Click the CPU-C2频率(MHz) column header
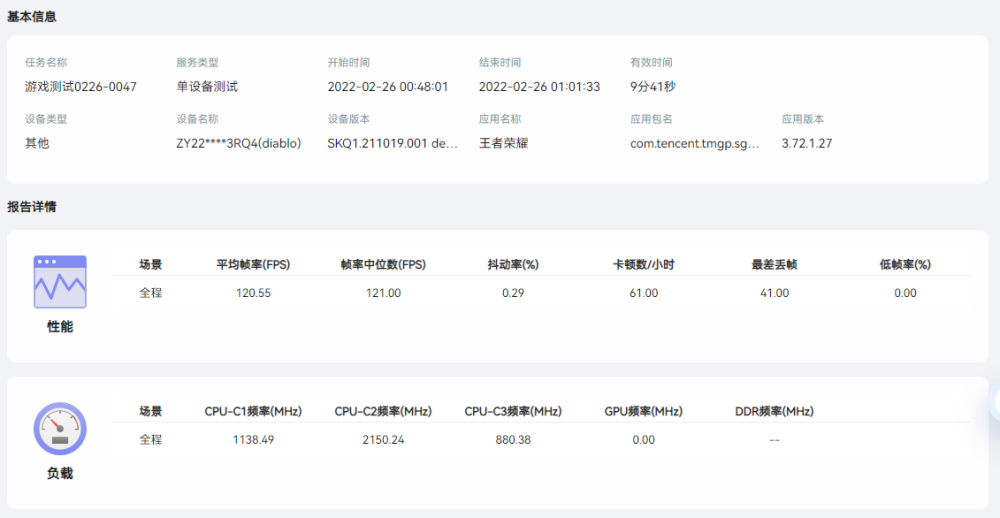 tap(383, 411)
